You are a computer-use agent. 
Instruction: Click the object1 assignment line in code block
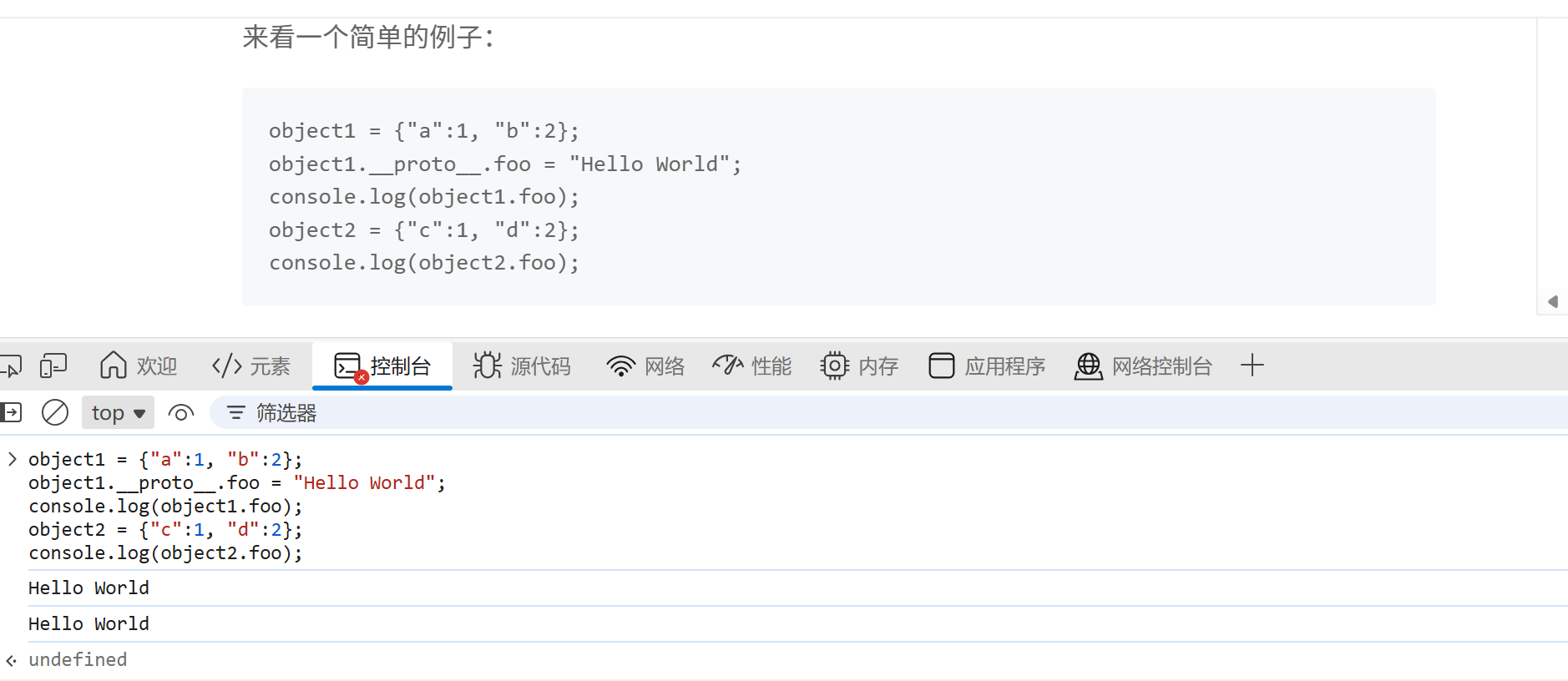[424, 131]
